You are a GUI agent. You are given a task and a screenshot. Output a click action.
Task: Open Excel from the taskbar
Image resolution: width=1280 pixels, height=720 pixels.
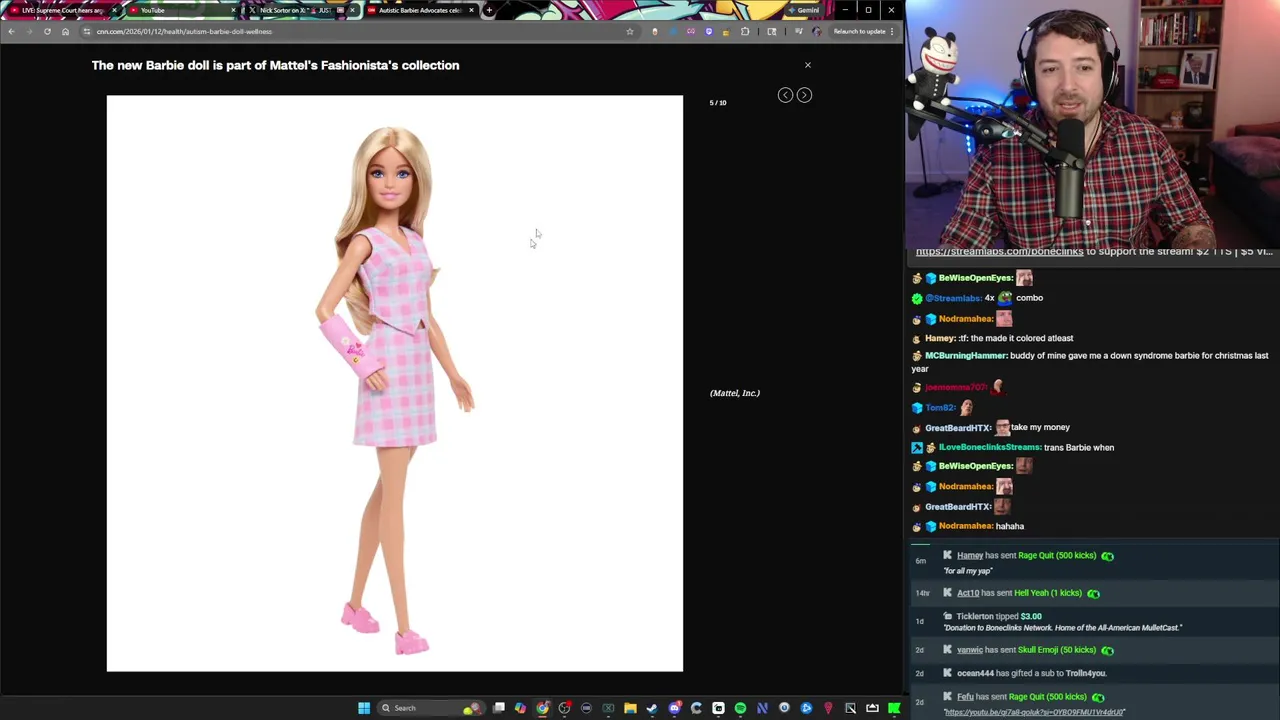pos(608,708)
